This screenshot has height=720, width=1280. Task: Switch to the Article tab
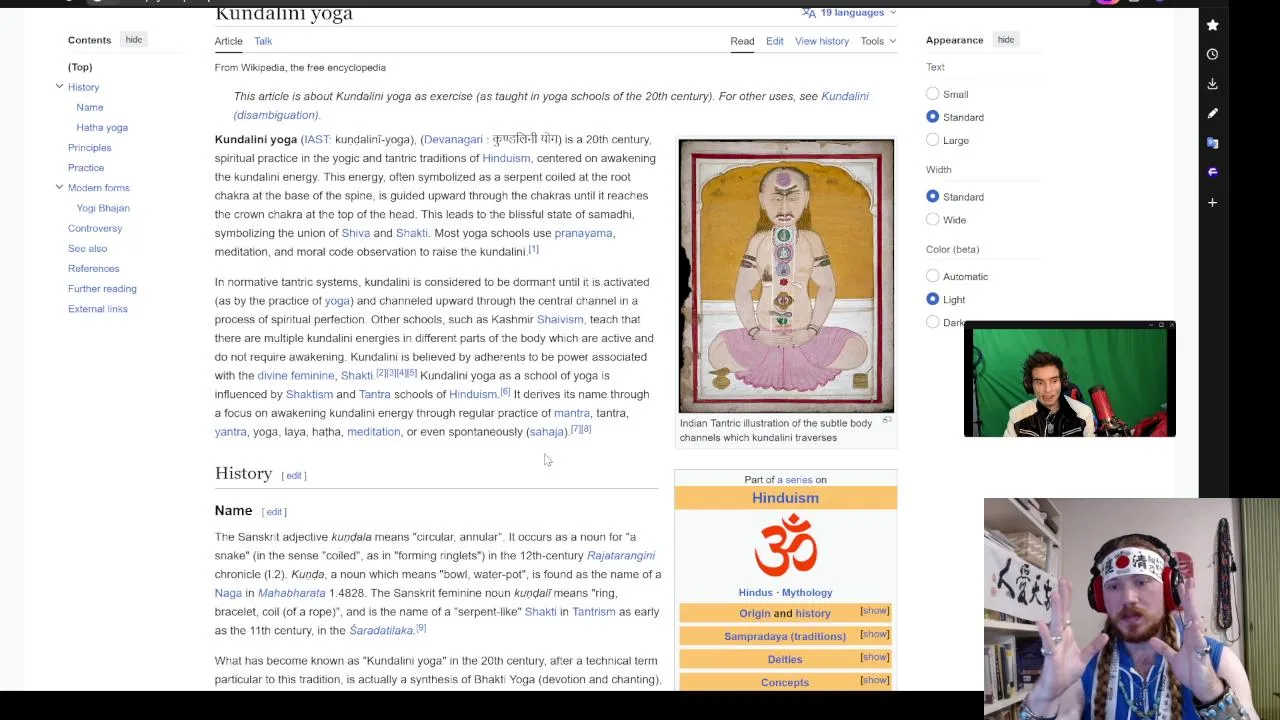pyautogui.click(x=228, y=41)
